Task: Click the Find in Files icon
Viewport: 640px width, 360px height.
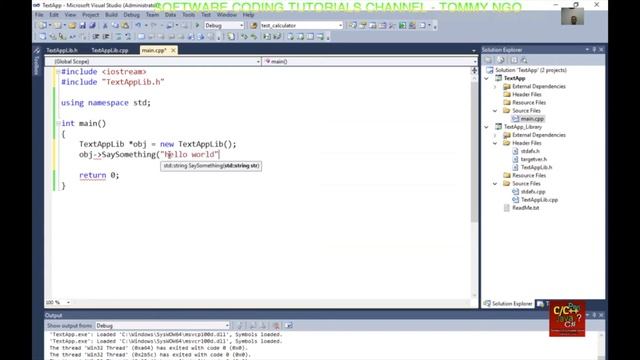Action: click(x=253, y=25)
